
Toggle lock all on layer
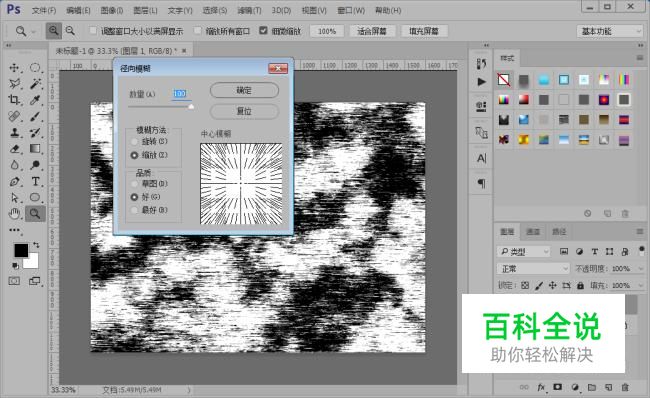[x=580, y=285]
